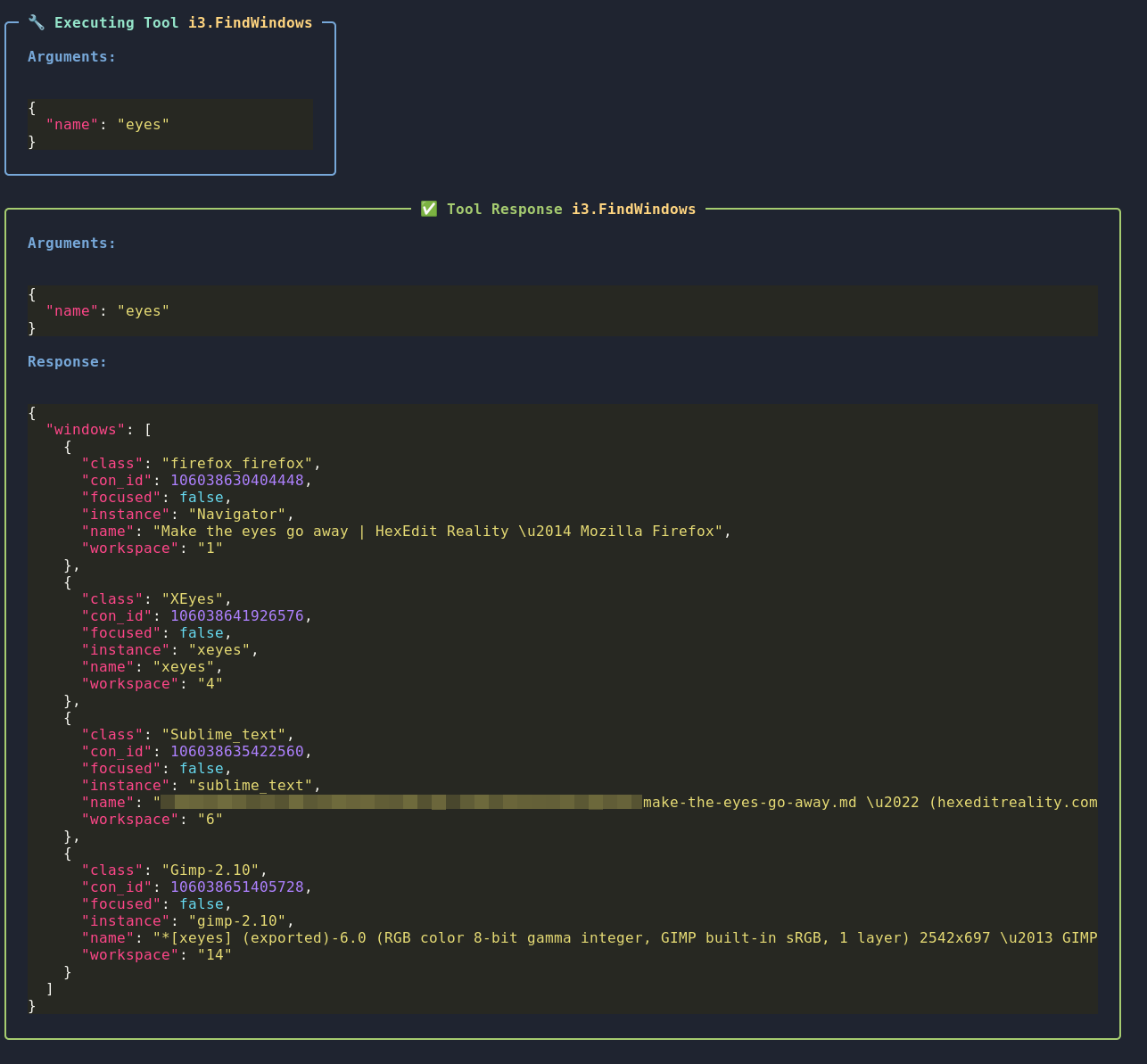Click the XEyes entry's workspace value "4"
Viewport: 1147px width, 1064px height.
click(x=210, y=683)
